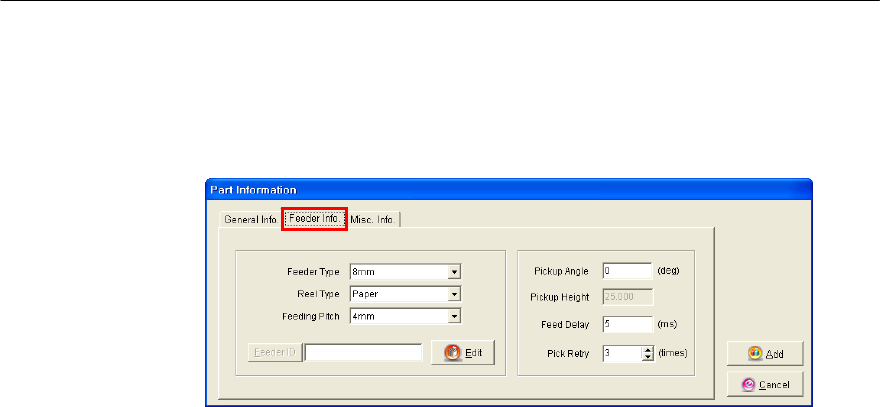Decrease Pick Retry with down arrow

648,358
